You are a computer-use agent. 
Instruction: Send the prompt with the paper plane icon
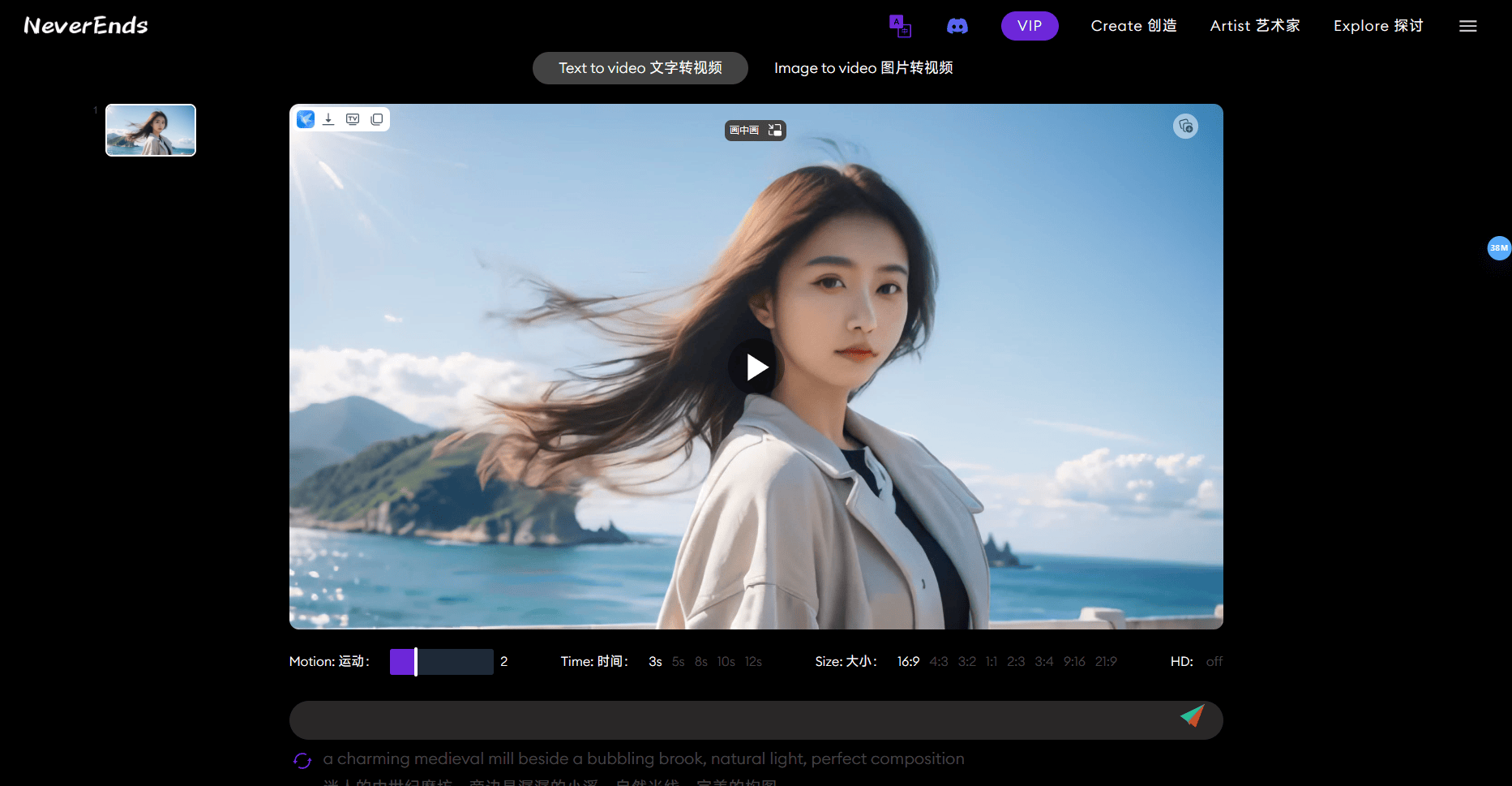click(1192, 719)
